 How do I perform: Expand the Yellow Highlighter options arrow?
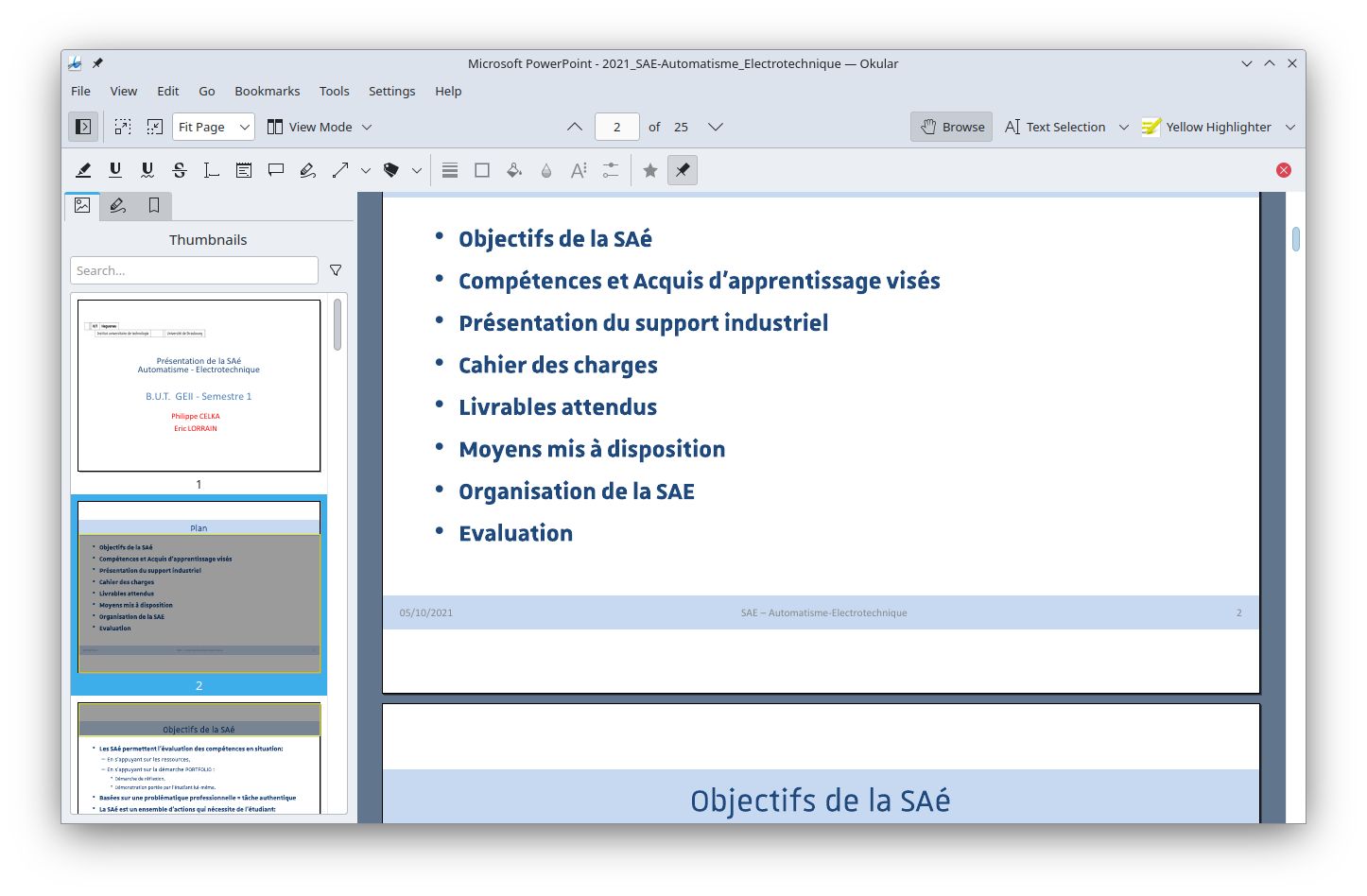click(1290, 127)
